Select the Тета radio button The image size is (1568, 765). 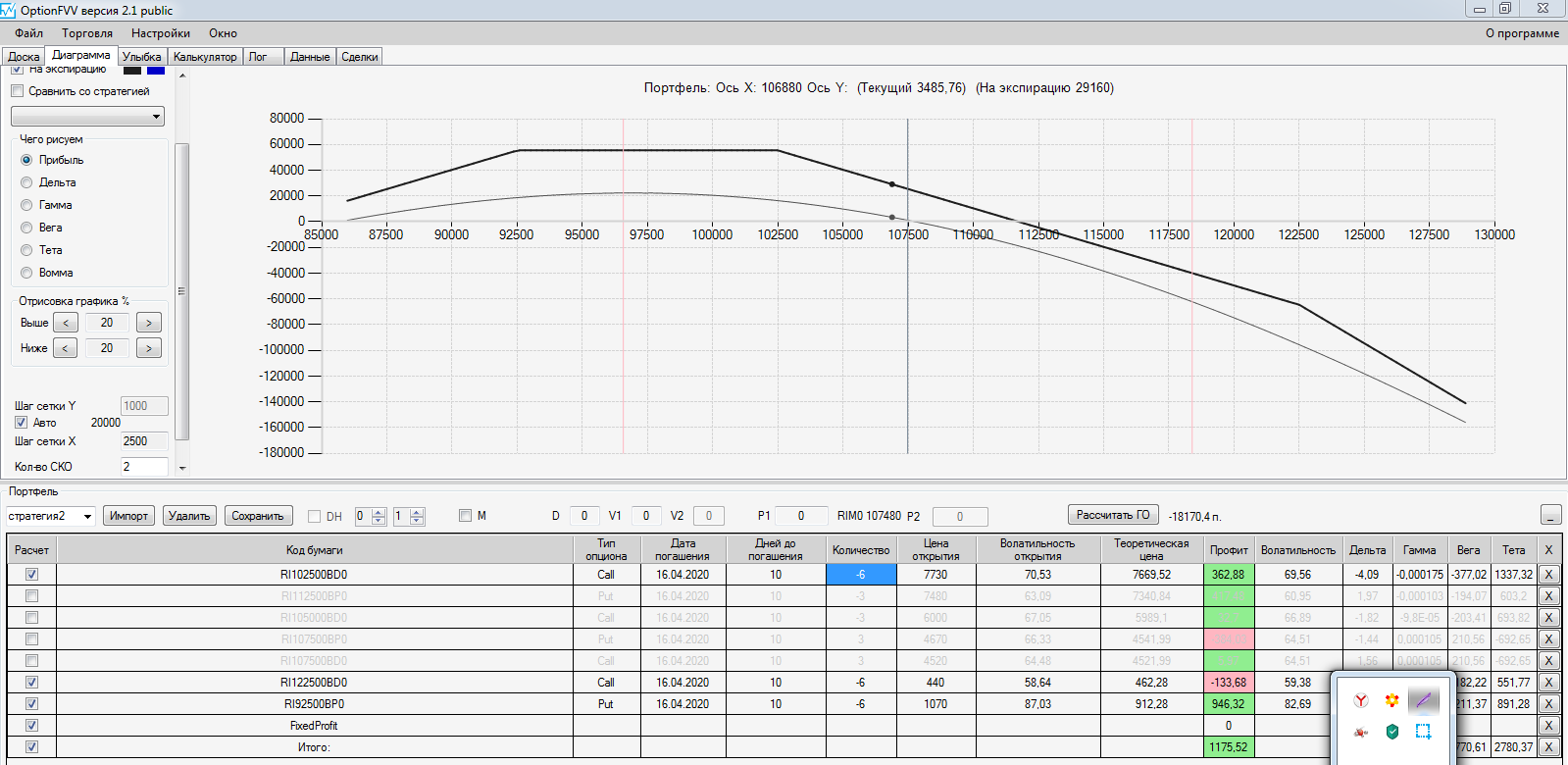[26, 250]
